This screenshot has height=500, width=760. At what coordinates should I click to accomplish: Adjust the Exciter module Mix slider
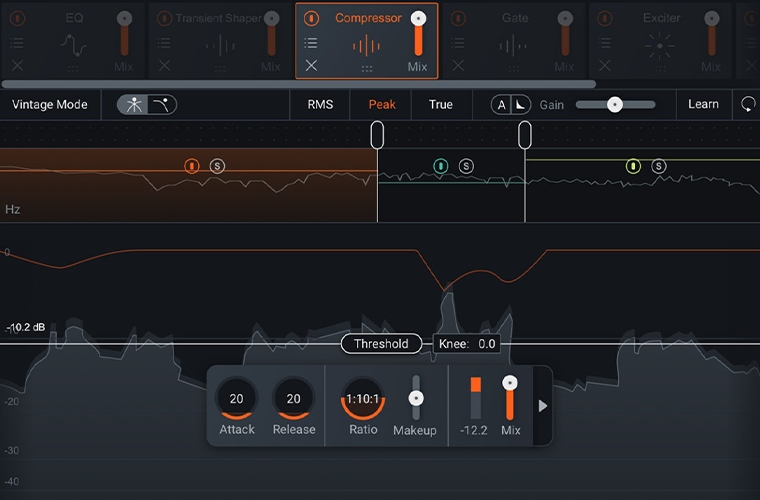pyautogui.click(x=712, y=34)
